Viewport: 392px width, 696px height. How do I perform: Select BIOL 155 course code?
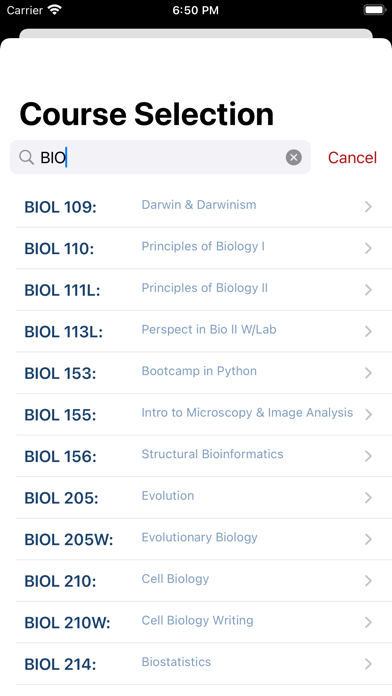pyautogui.click(x=60, y=415)
